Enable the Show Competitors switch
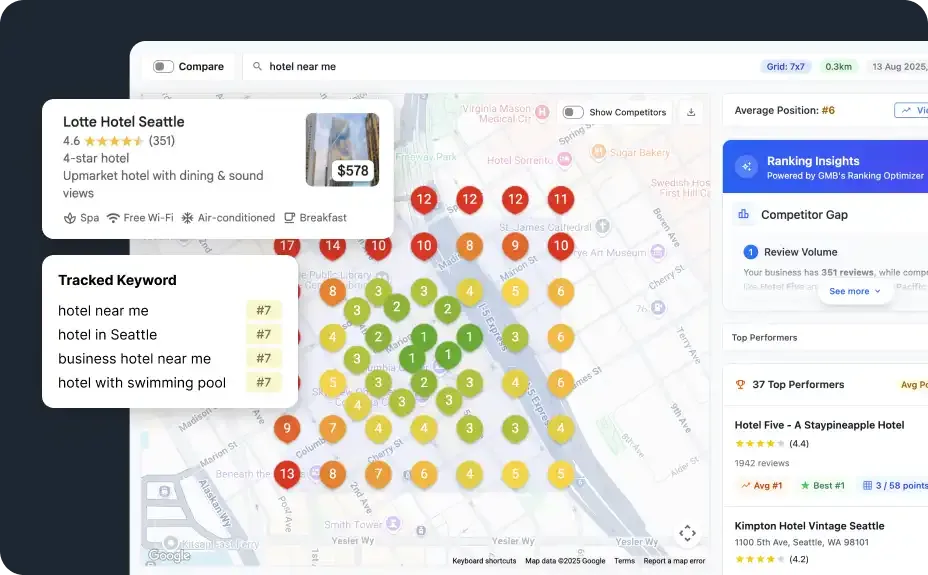This screenshot has width=928, height=575. pos(573,112)
